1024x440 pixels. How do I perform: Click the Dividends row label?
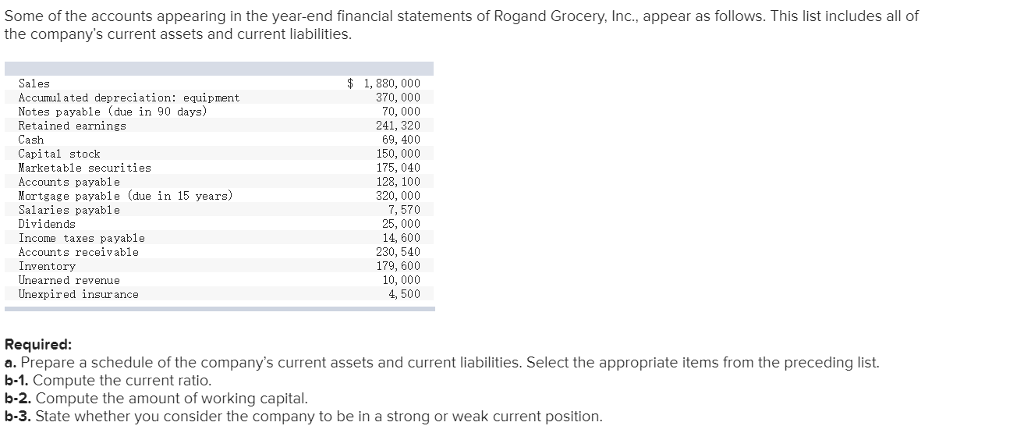[47, 224]
